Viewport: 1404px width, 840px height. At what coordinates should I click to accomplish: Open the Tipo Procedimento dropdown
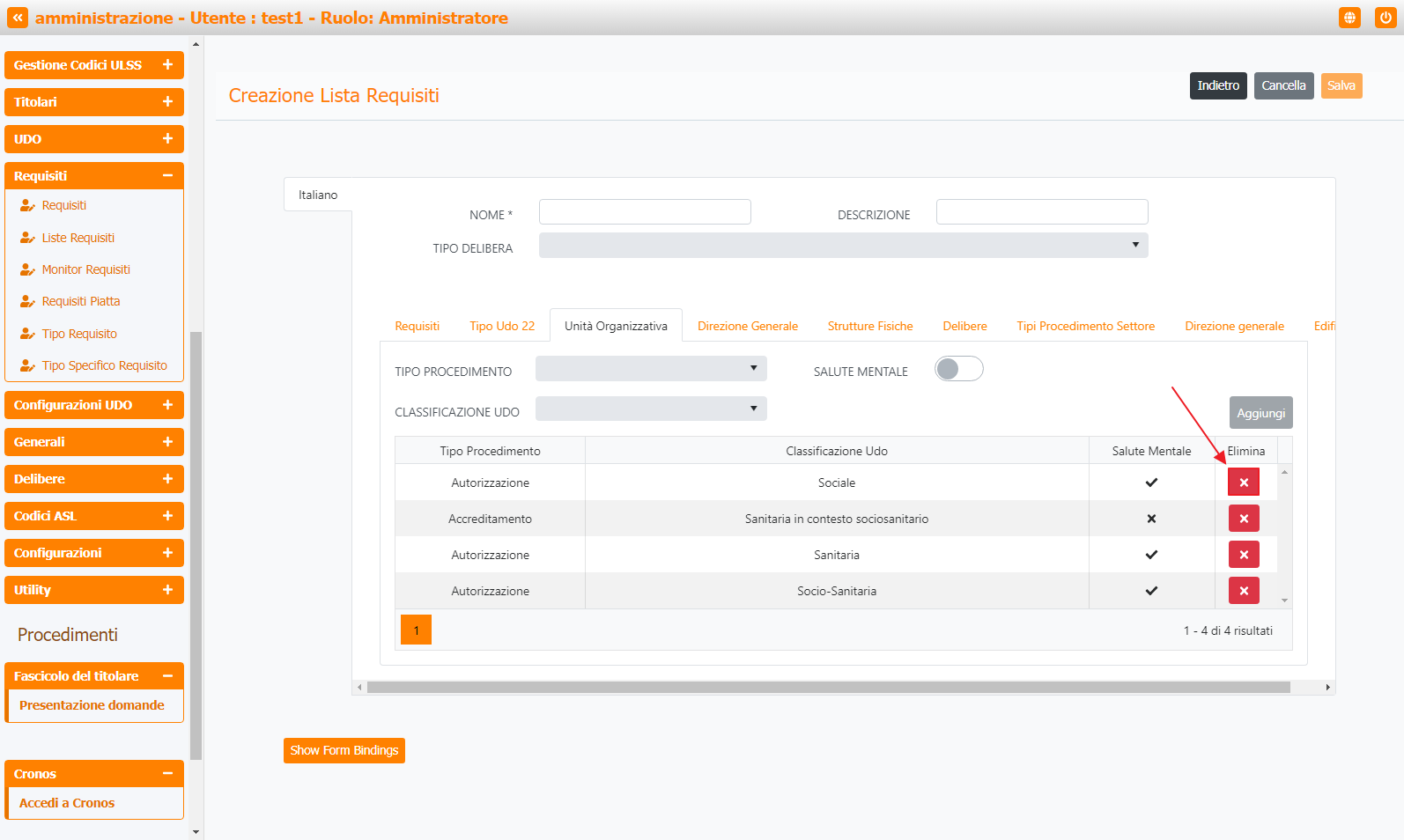point(651,368)
